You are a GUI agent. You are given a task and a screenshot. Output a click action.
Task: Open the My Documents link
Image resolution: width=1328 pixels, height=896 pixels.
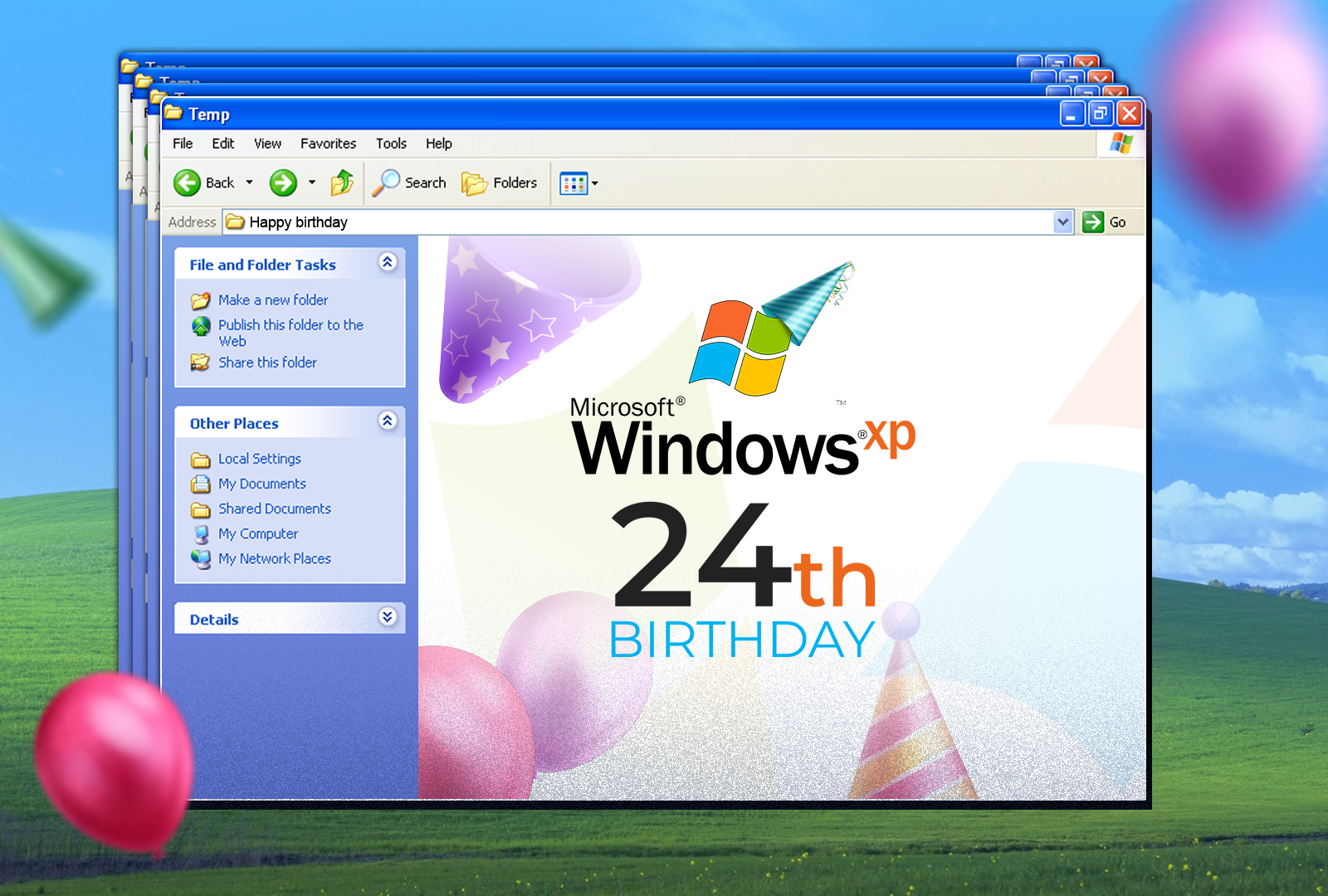(261, 484)
